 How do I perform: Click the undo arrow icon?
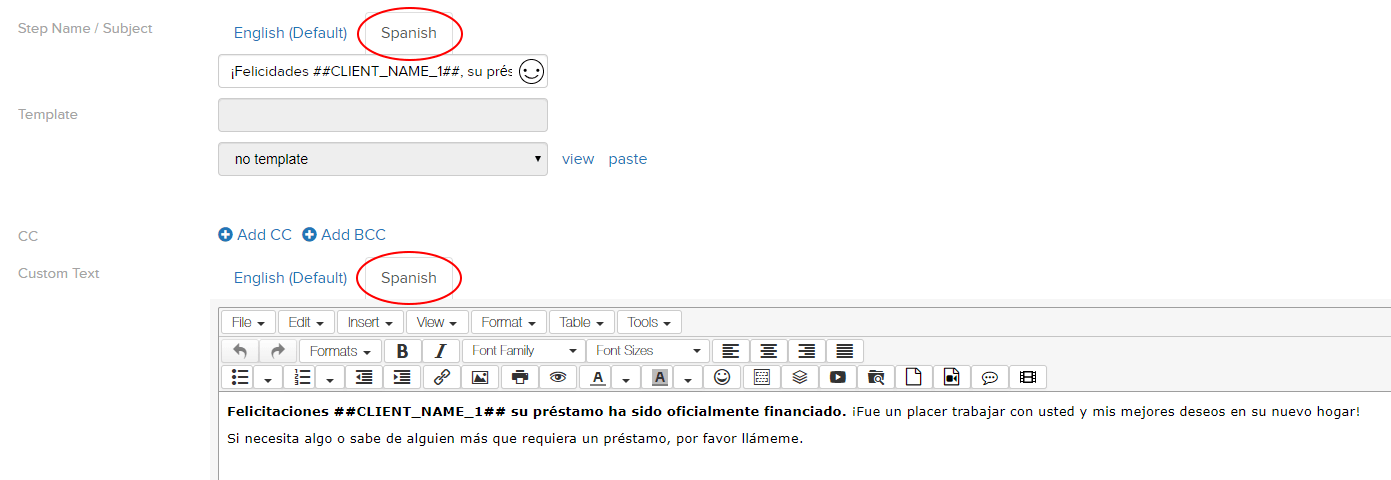240,351
